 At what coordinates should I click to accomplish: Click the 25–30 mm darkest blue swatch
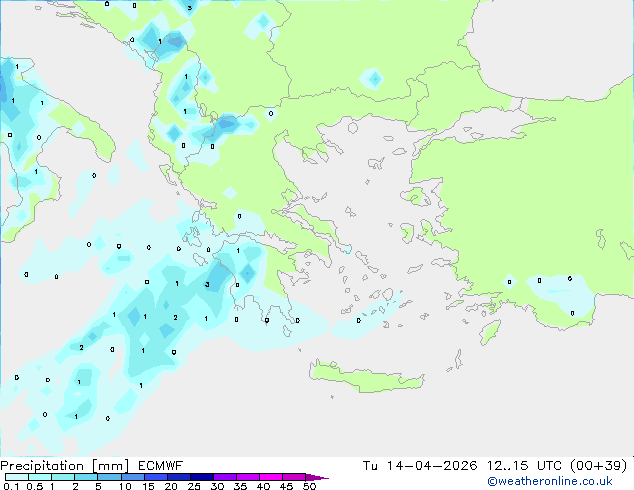201,477
